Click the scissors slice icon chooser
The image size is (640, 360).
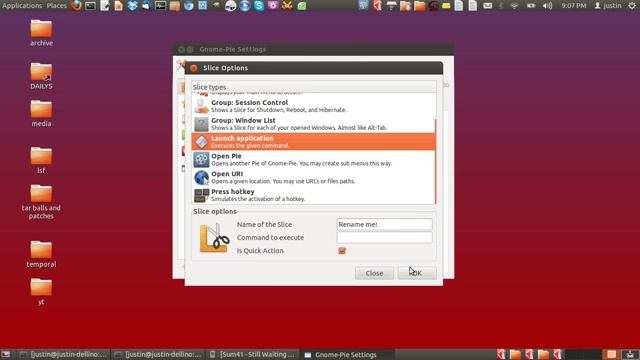coord(215,238)
